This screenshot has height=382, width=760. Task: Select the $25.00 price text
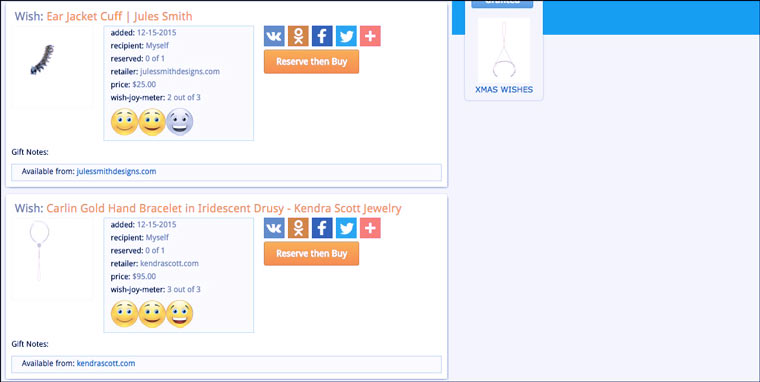pyautogui.click(x=144, y=84)
